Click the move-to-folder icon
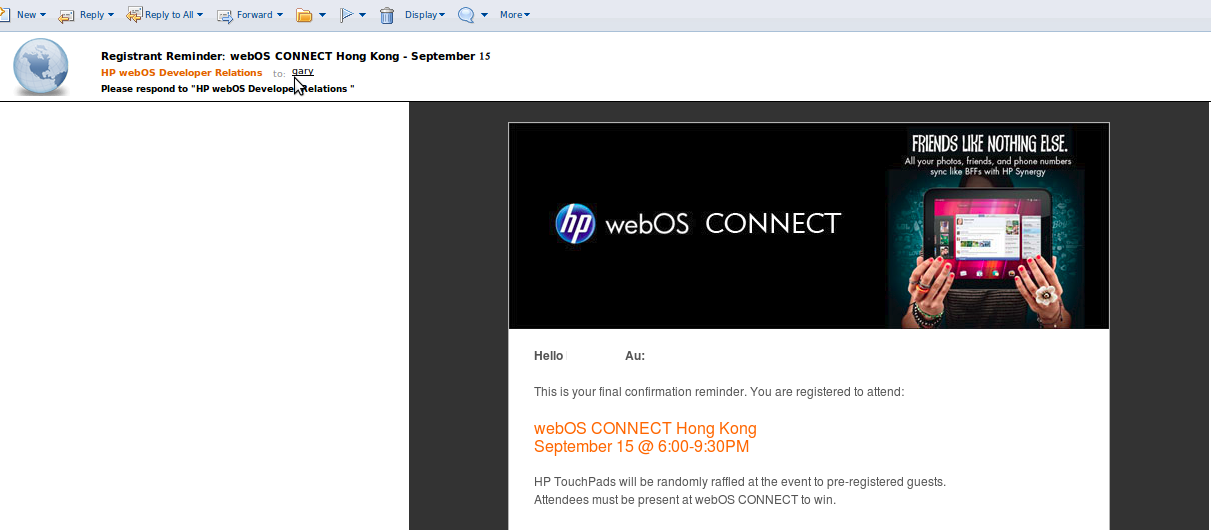 [x=305, y=15]
